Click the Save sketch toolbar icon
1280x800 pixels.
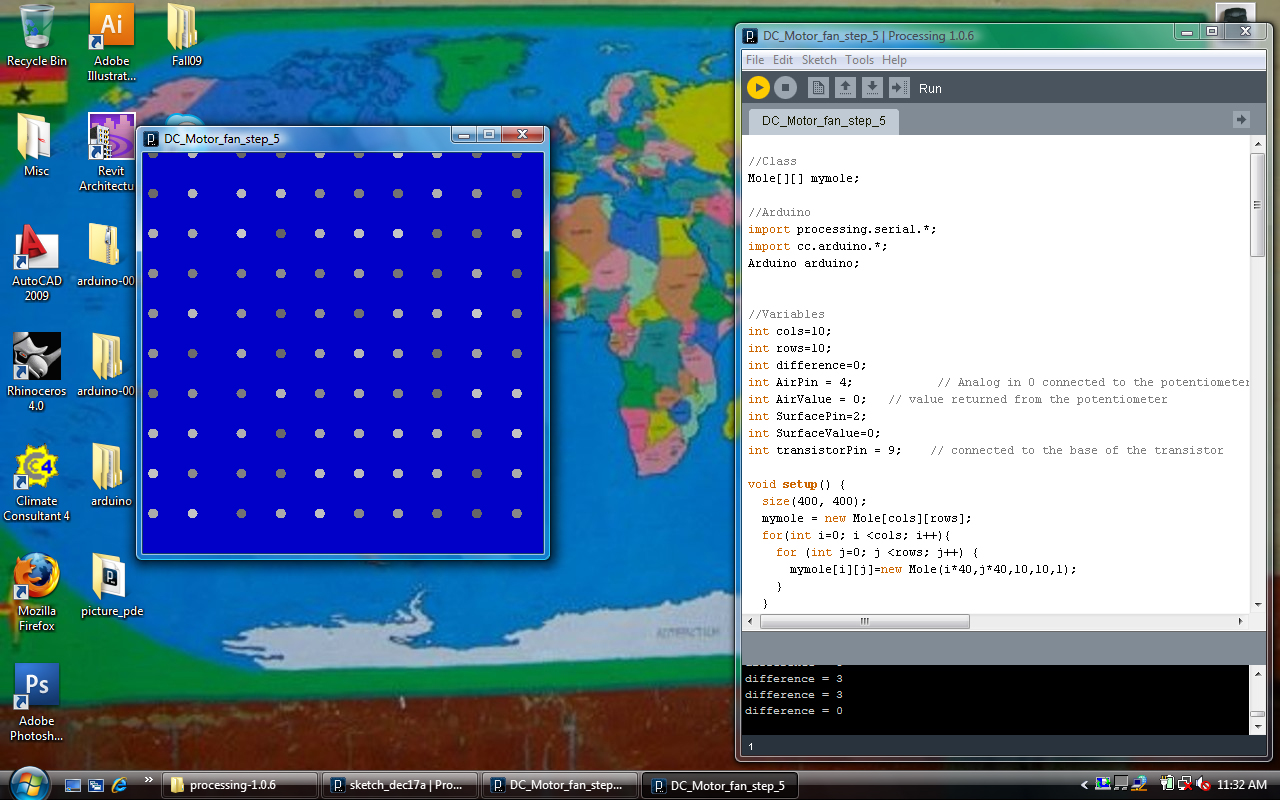pyautogui.click(x=872, y=88)
